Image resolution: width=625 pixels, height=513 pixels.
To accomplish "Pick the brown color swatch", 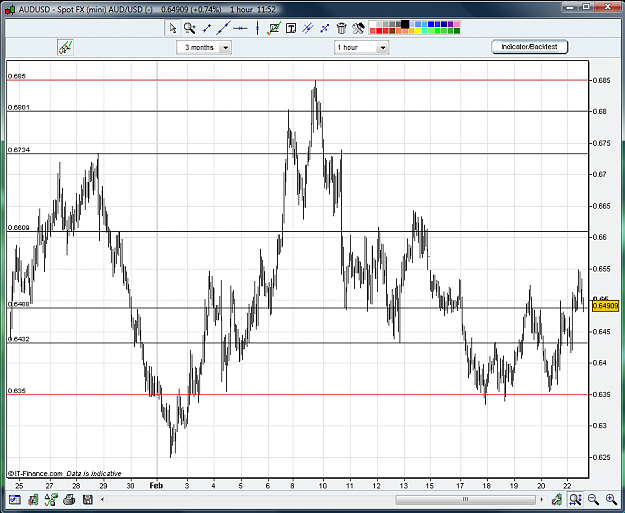I will 392,31.
